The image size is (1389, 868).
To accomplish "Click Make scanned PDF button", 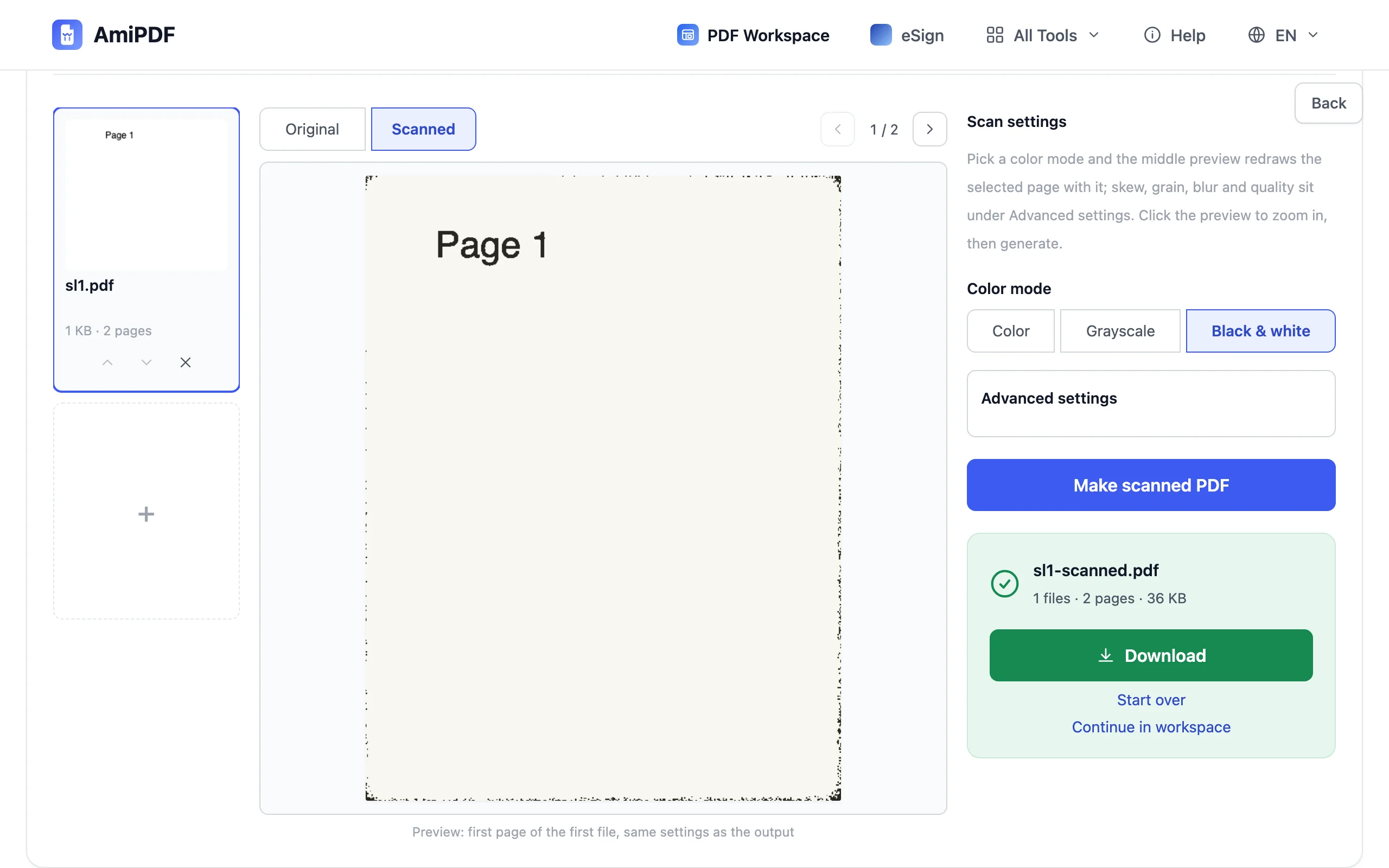I will (1151, 485).
